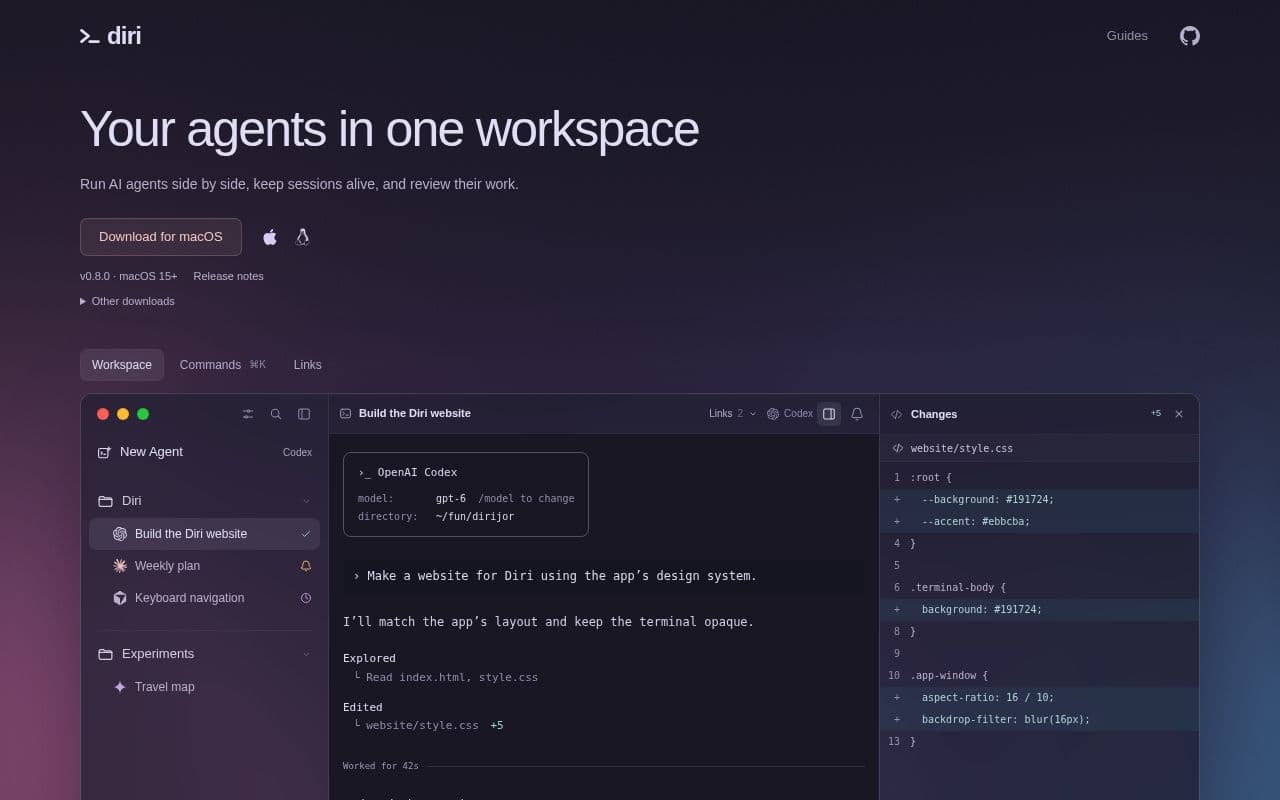This screenshot has width=1280, height=800.
Task: Open the GitHub repository icon
Action: [1189, 36]
